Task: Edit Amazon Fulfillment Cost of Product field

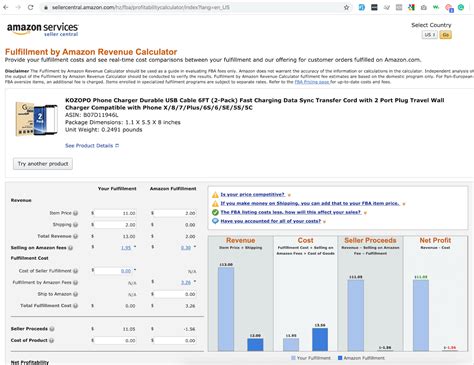Action: click(175, 340)
